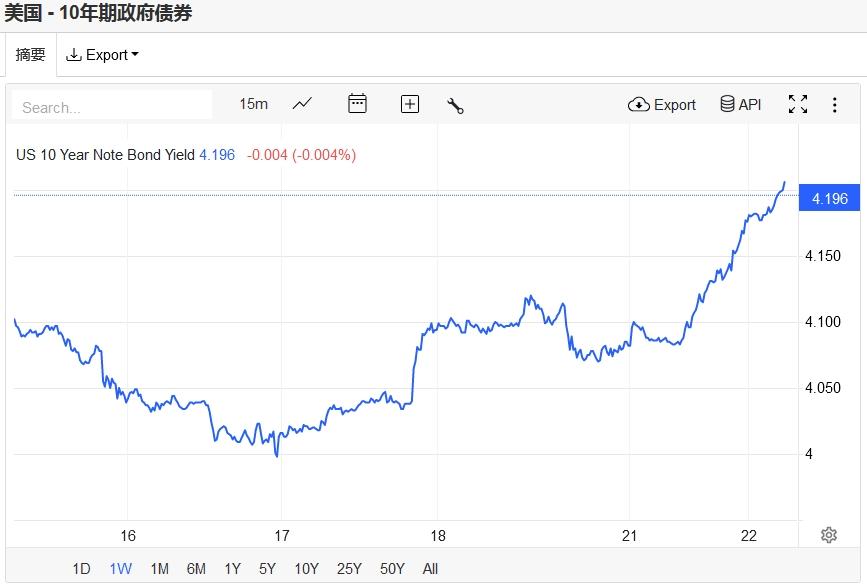
Task: Show All historical data range
Action: click(430, 569)
